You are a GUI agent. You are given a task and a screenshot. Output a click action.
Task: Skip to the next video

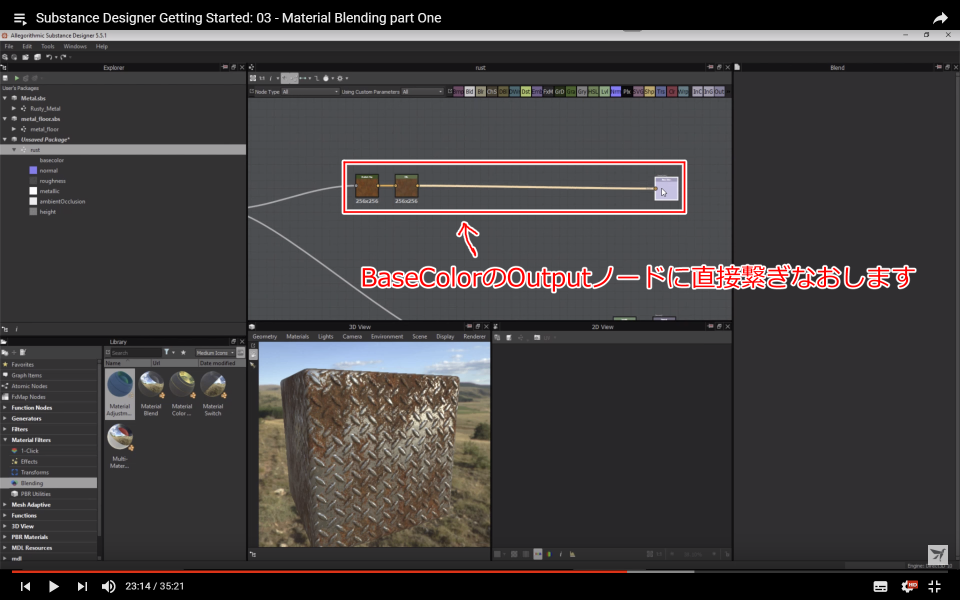click(82, 586)
